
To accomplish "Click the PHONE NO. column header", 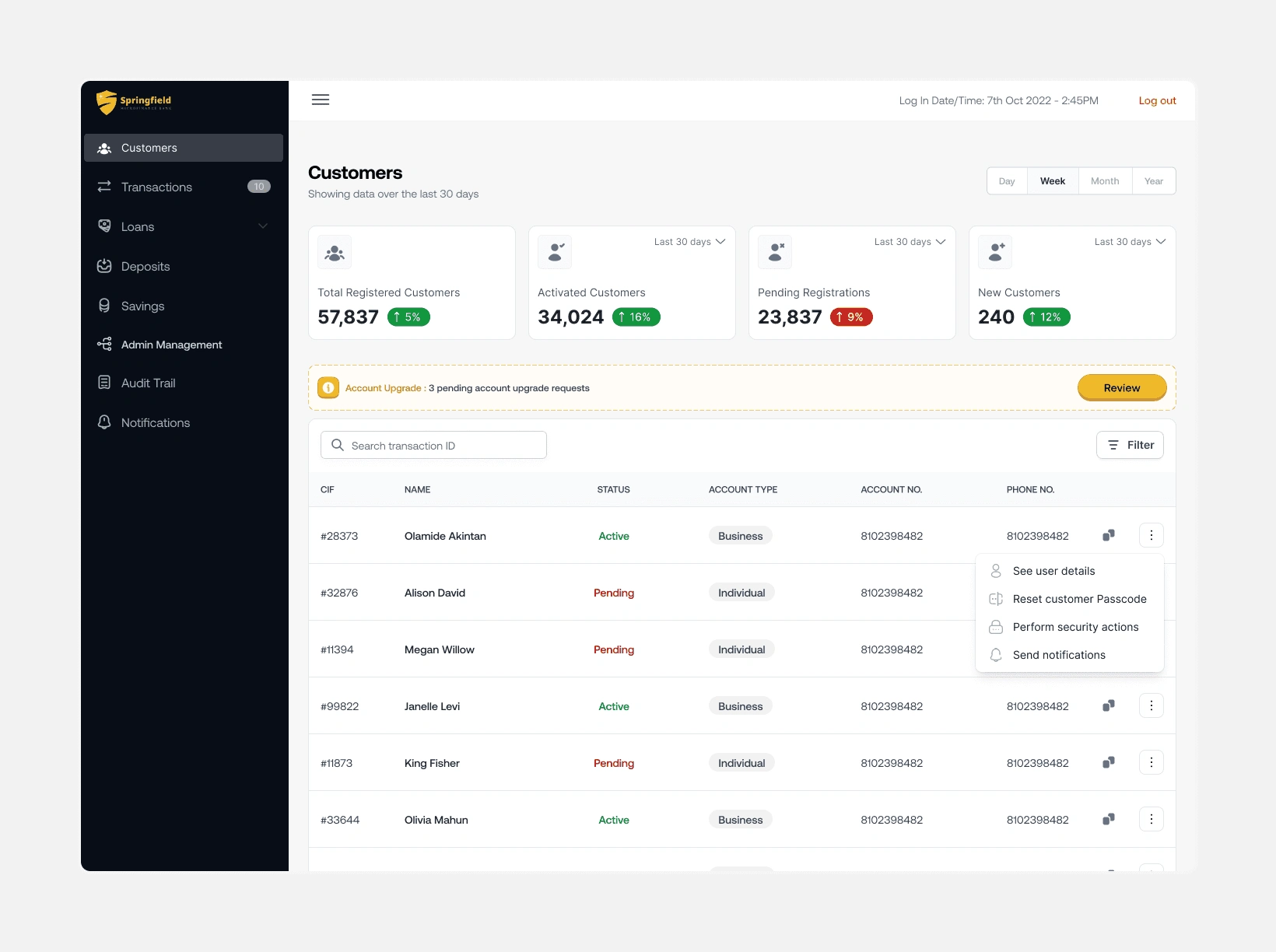I will (1030, 489).
